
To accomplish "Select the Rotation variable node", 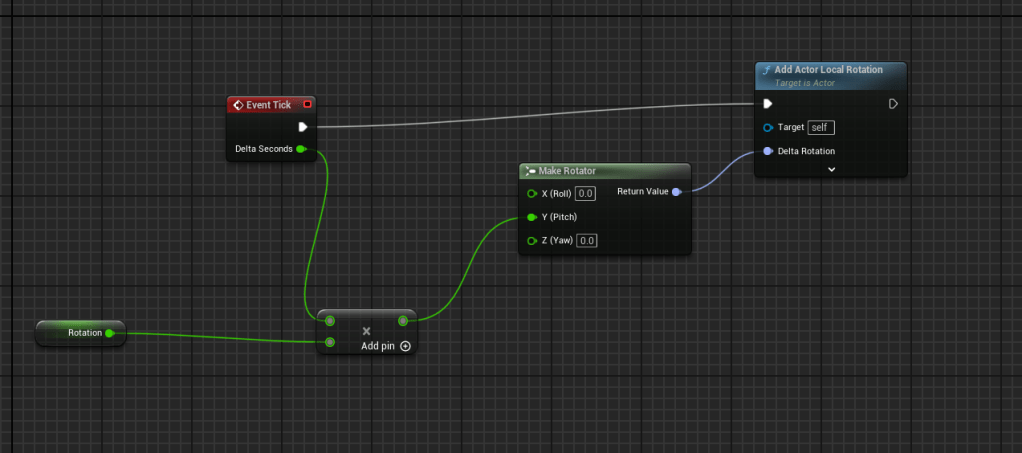I will click(x=80, y=333).
